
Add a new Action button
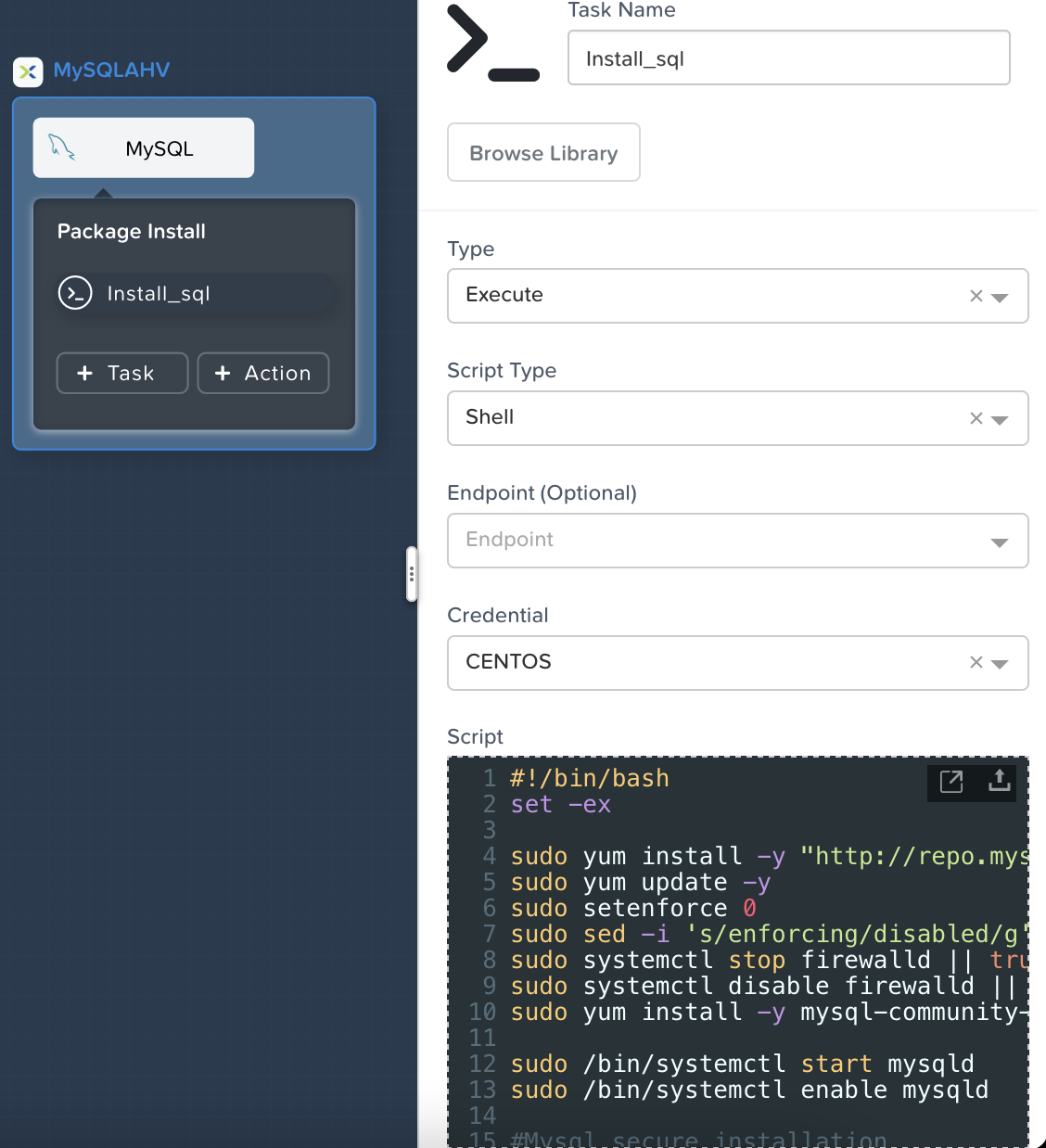tap(263, 373)
